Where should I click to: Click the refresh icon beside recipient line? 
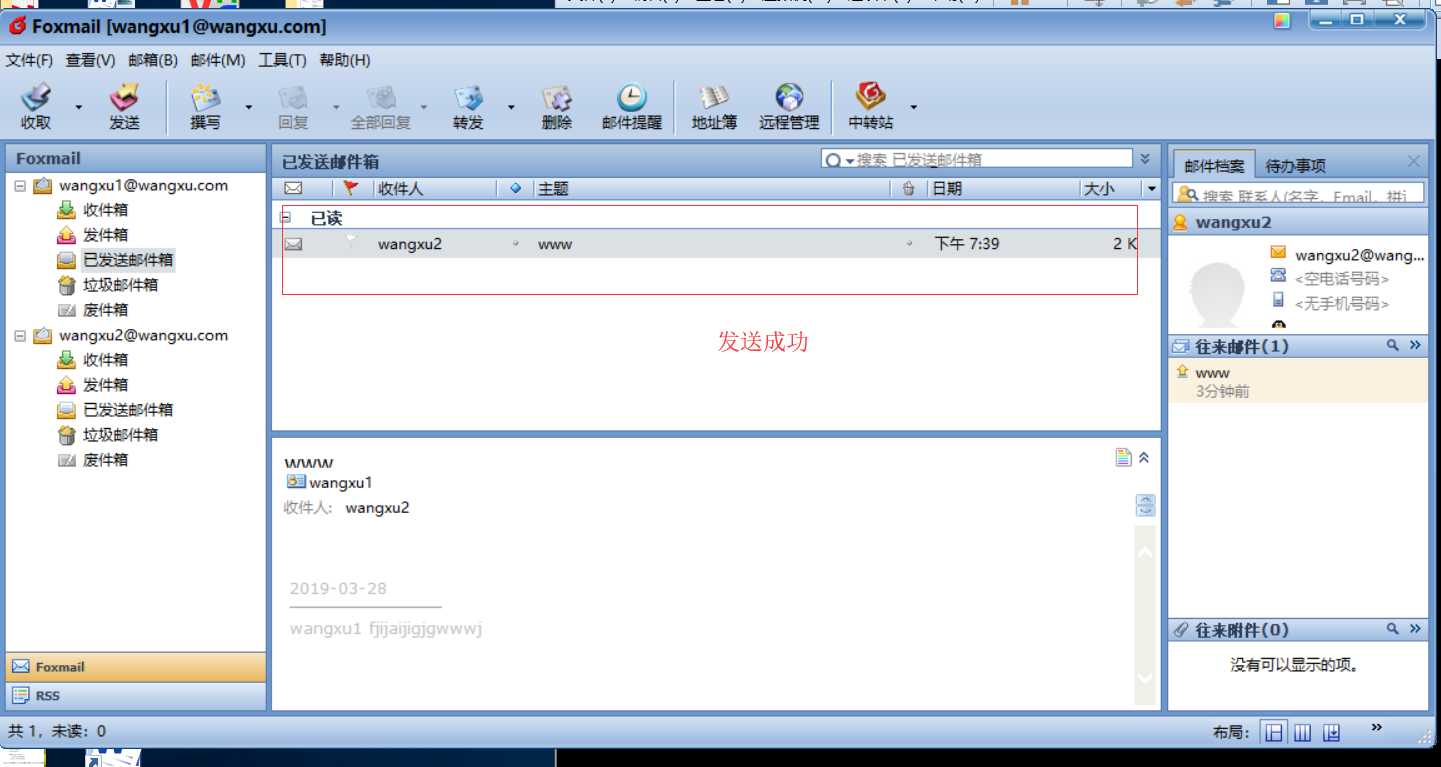(x=1146, y=506)
